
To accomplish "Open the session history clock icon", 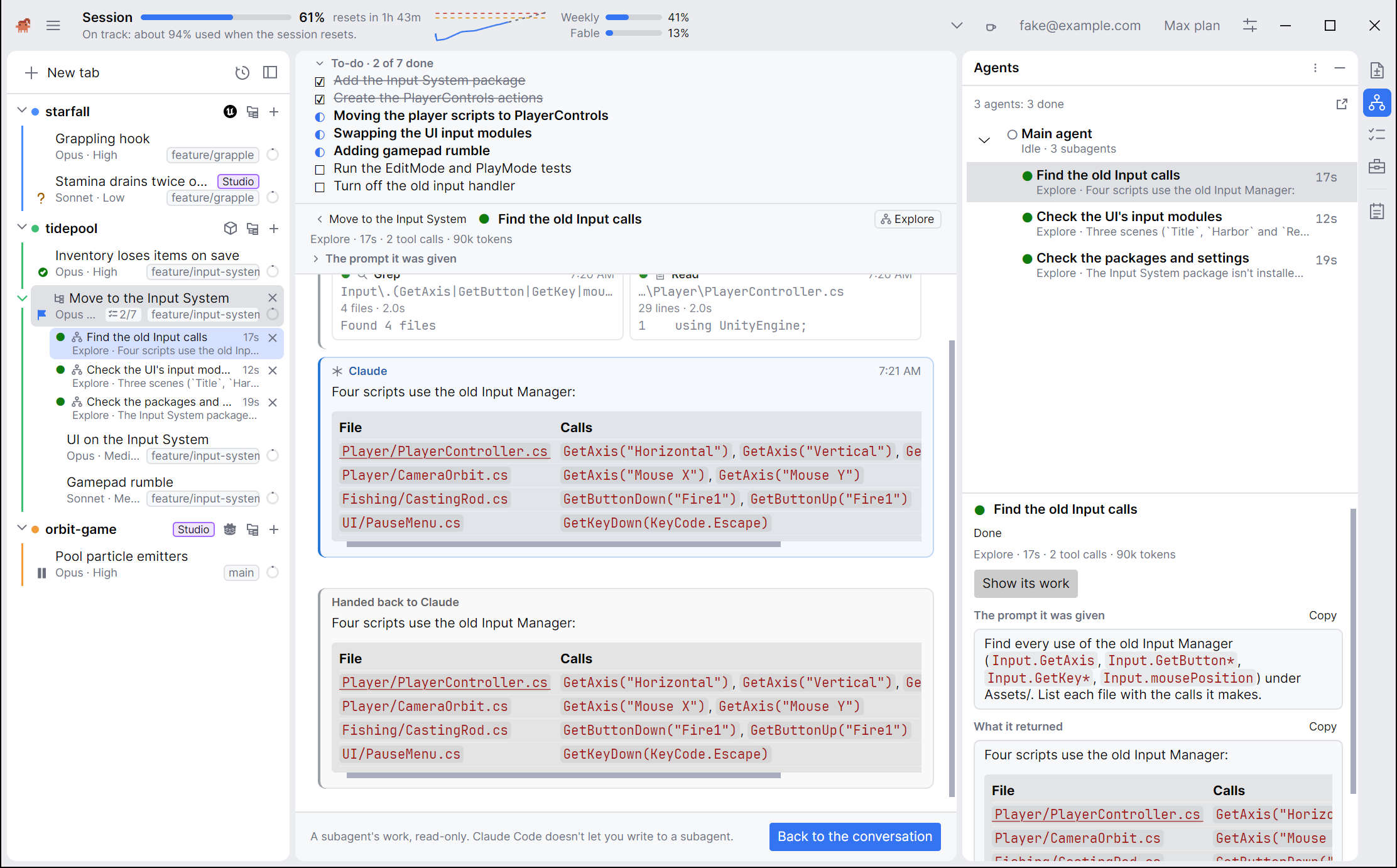I will pos(242,73).
